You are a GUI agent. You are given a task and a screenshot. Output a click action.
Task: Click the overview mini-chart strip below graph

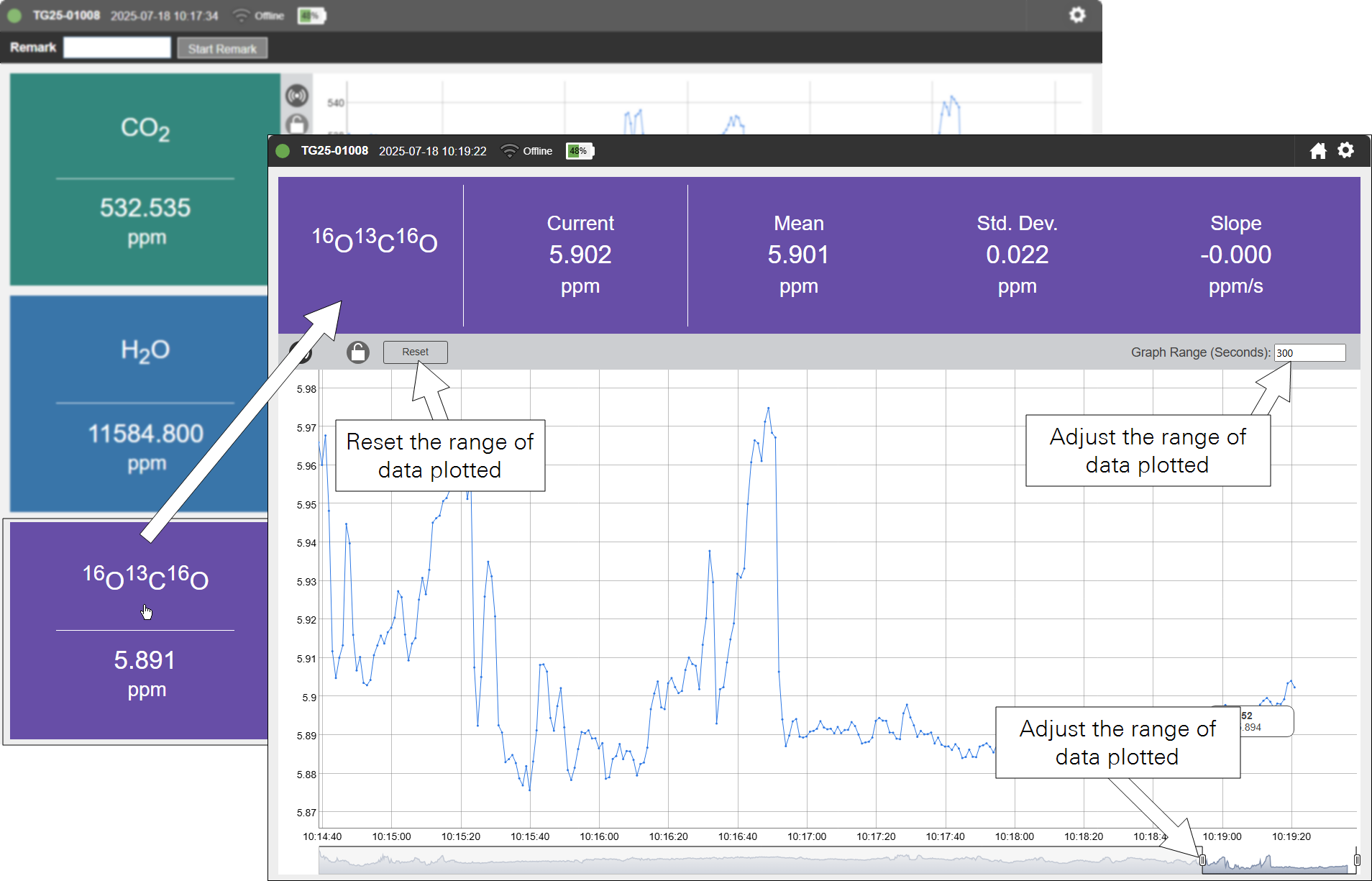point(838,860)
